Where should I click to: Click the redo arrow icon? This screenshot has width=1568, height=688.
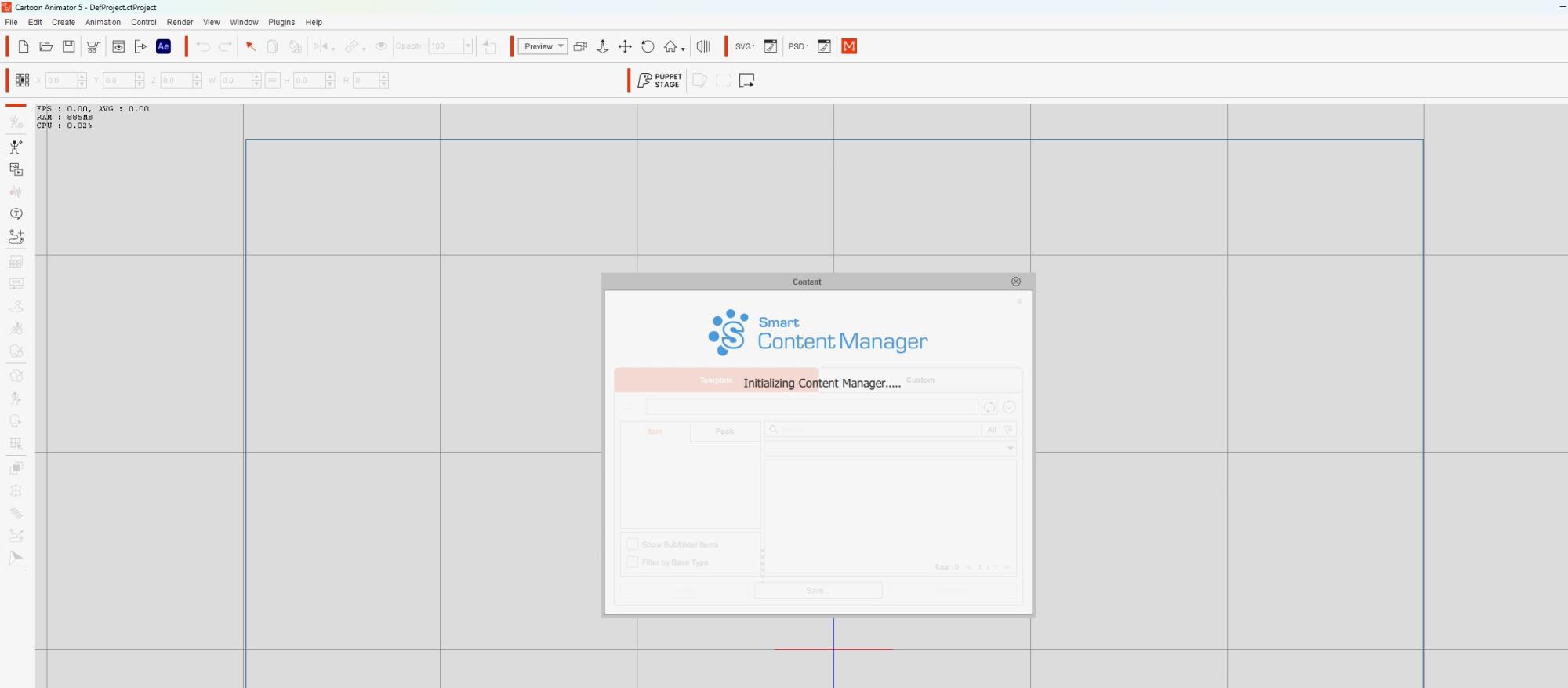tap(225, 46)
